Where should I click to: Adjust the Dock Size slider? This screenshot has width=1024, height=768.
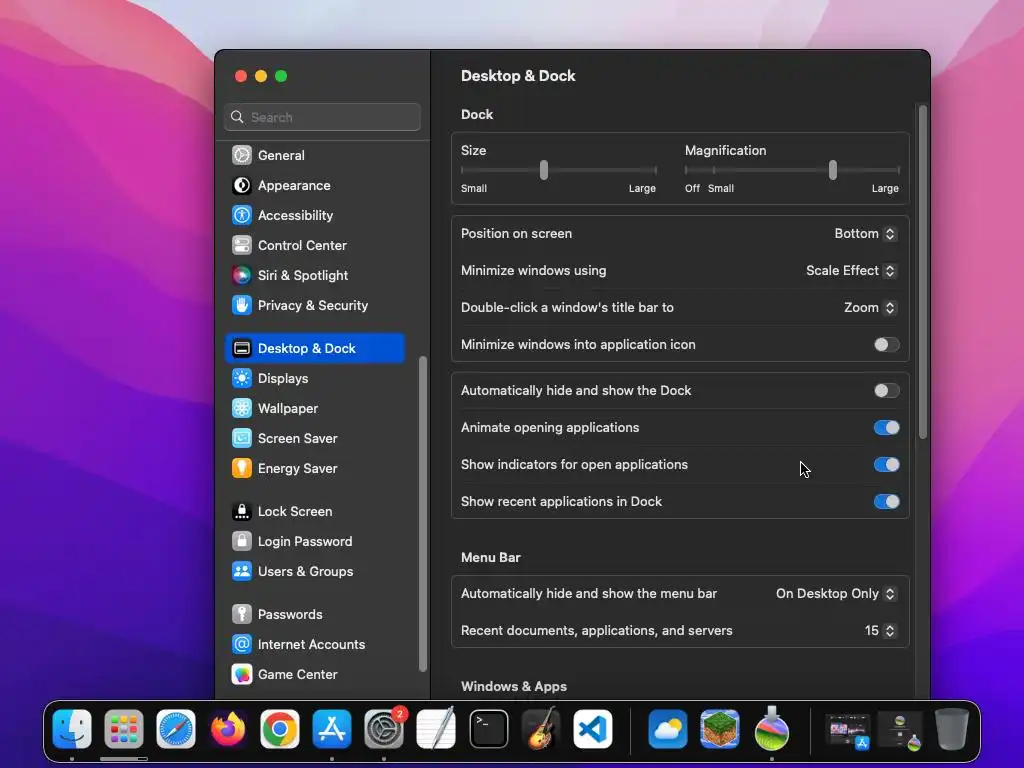point(544,170)
